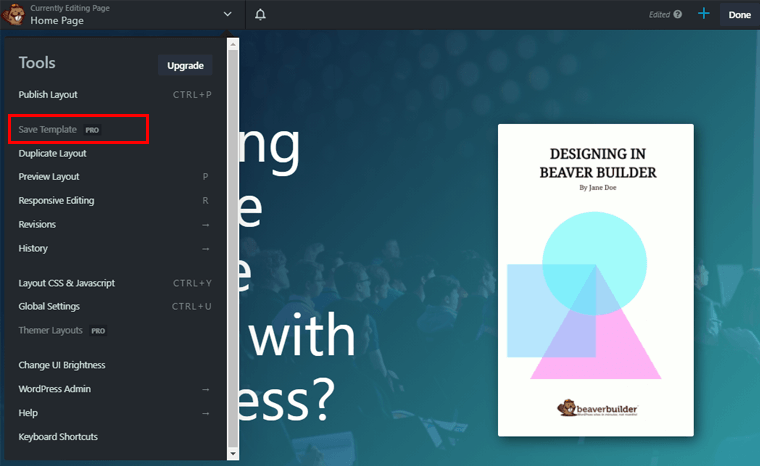The image size is (760, 466).
Task: Click the Designing in Beaver Builder book cover
Action: point(595,280)
